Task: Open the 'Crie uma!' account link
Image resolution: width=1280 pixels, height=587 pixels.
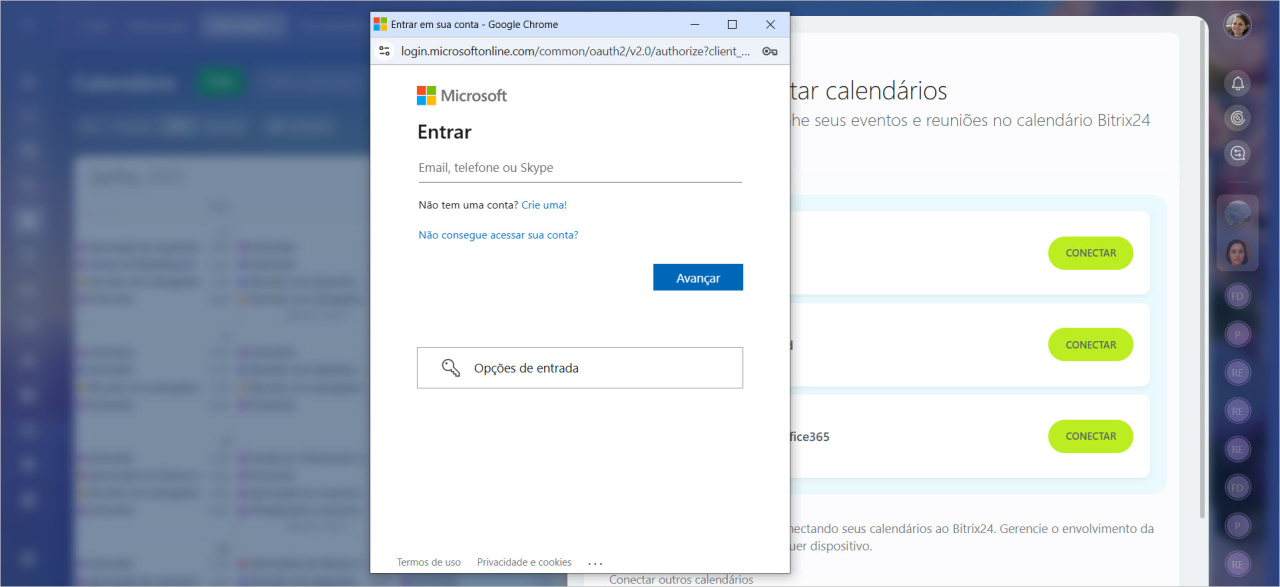Action: pos(544,205)
